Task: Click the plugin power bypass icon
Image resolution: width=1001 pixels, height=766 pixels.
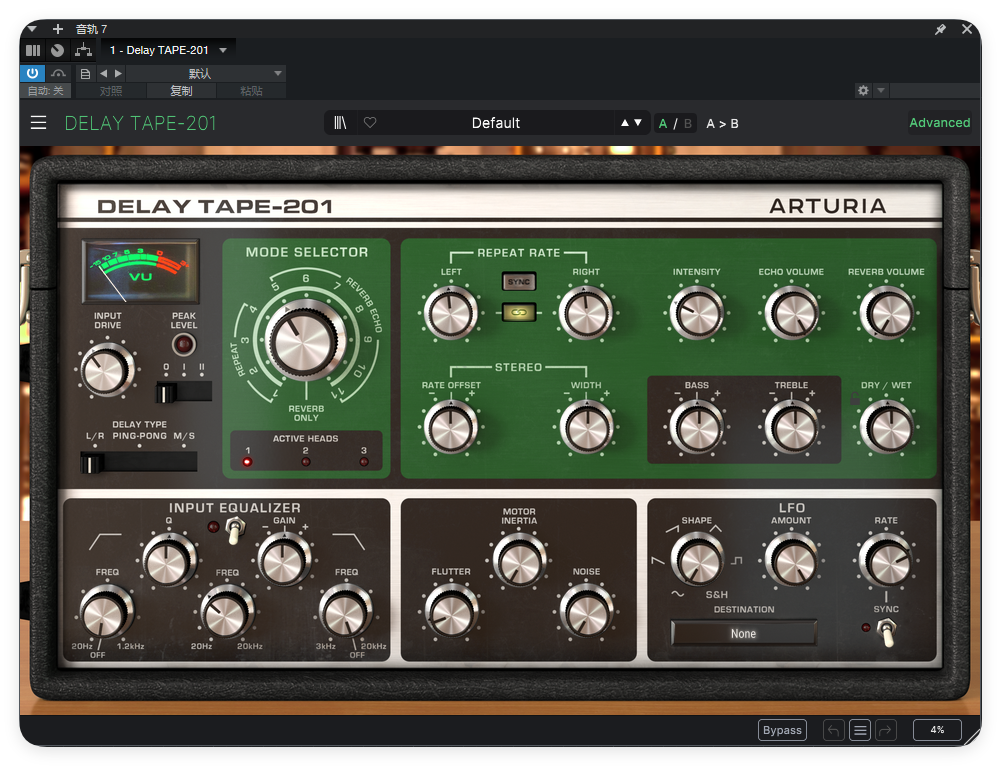Action: (32, 73)
